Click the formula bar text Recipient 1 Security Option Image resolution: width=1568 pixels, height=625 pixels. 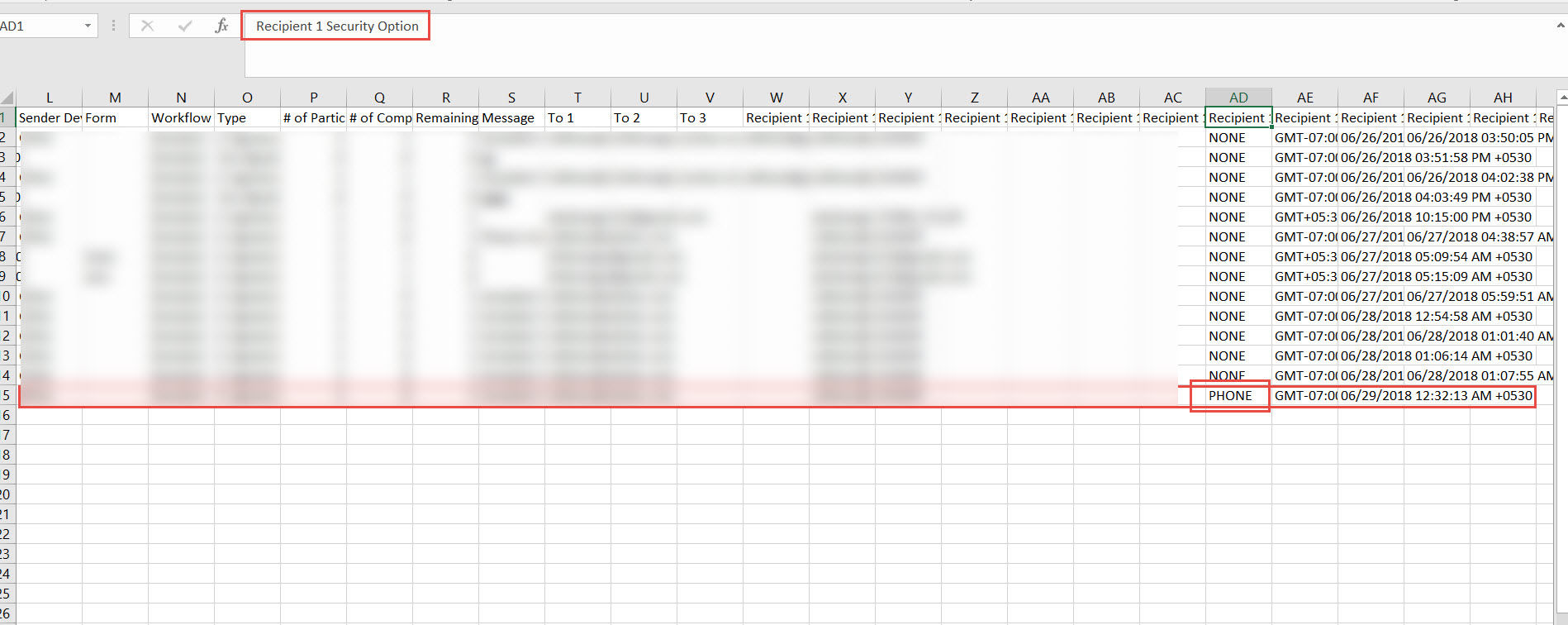click(x=337, y=26)
